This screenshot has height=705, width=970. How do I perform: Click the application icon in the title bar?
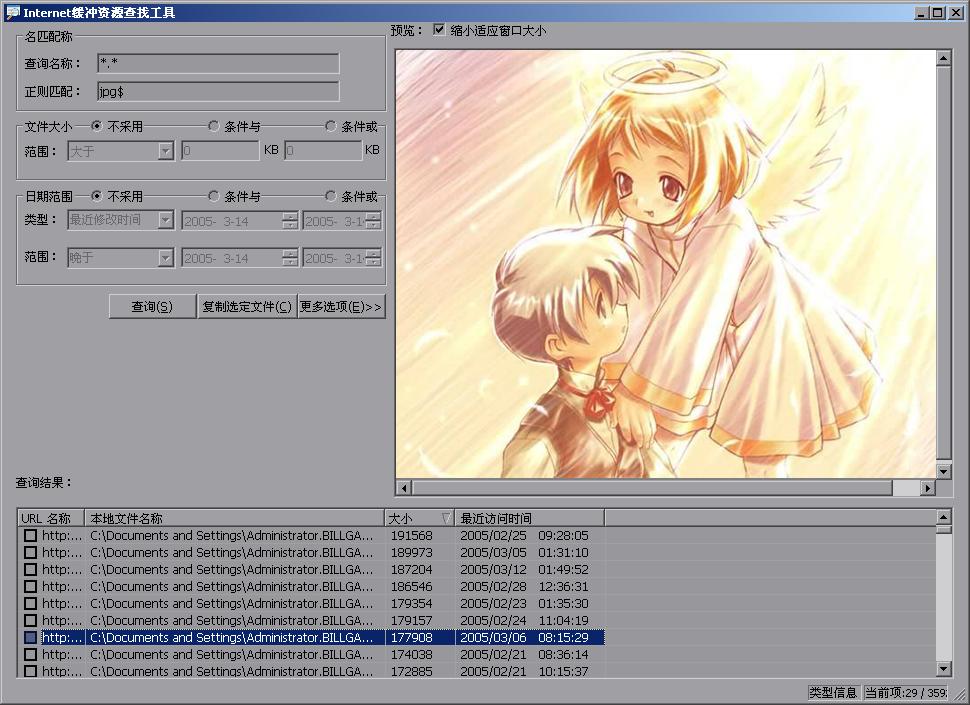(12, 12)
